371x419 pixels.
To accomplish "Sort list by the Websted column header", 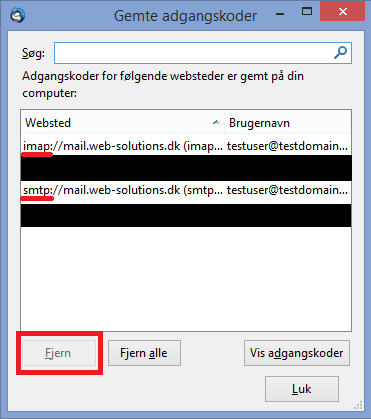I will (x=123, y=123).
